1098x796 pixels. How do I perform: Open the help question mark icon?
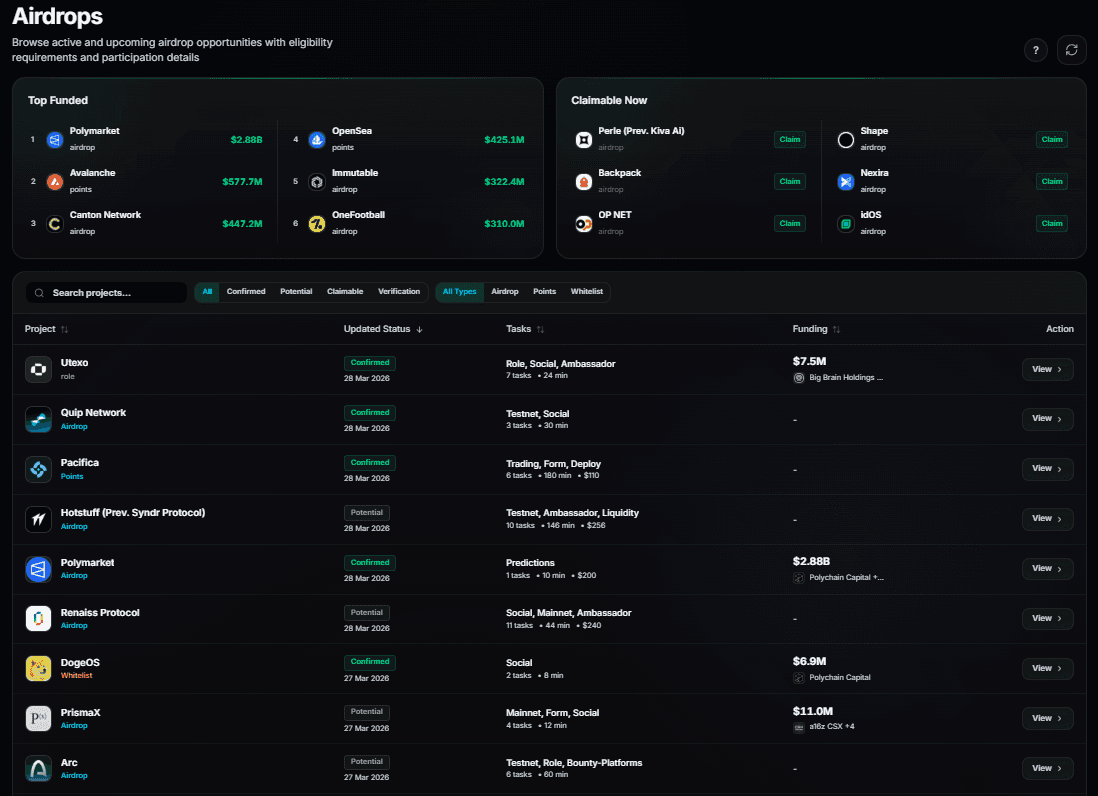click(1036, 50)
